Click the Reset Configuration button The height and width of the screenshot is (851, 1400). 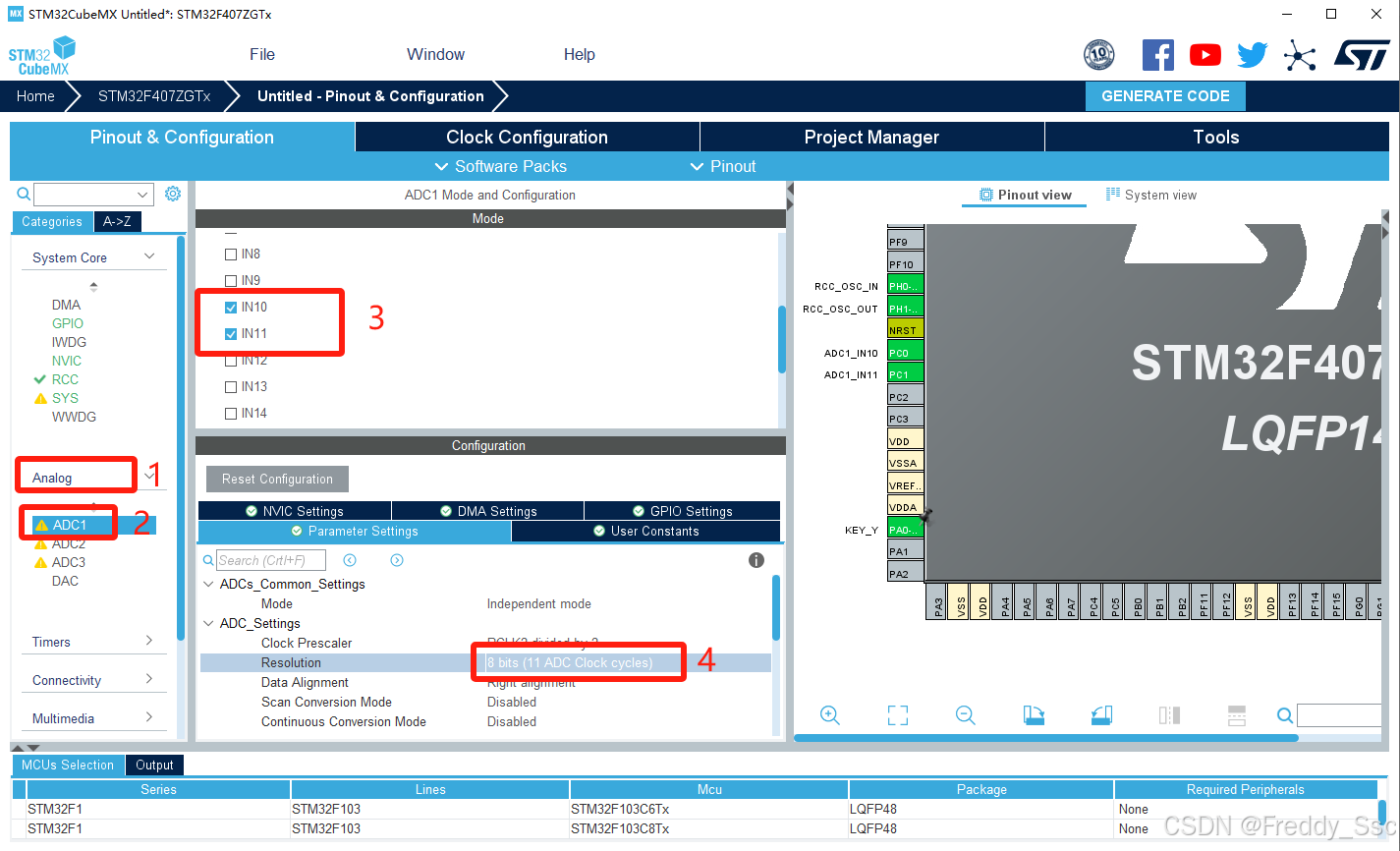pyautogui.click(x=277, y=479)
